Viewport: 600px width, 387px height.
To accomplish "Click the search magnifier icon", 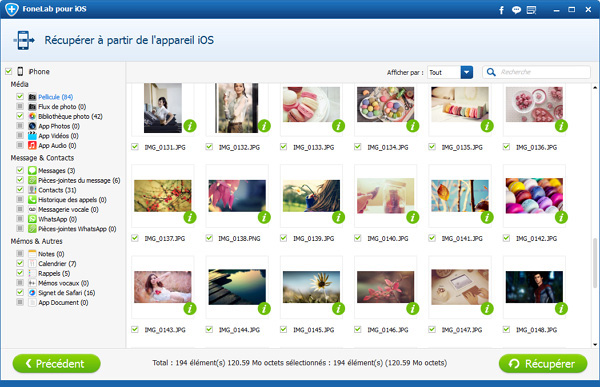I will click(x=491, y=72).
